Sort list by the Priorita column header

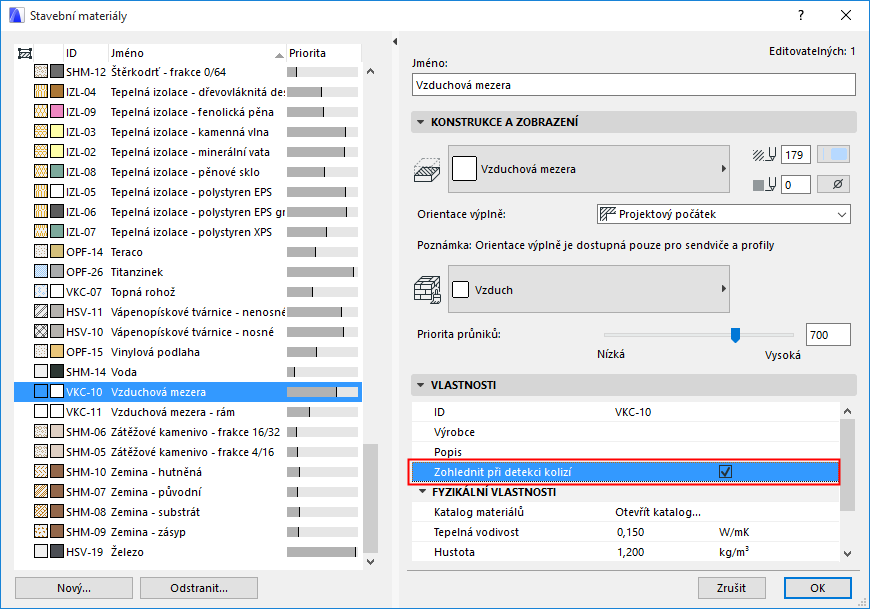323,53
